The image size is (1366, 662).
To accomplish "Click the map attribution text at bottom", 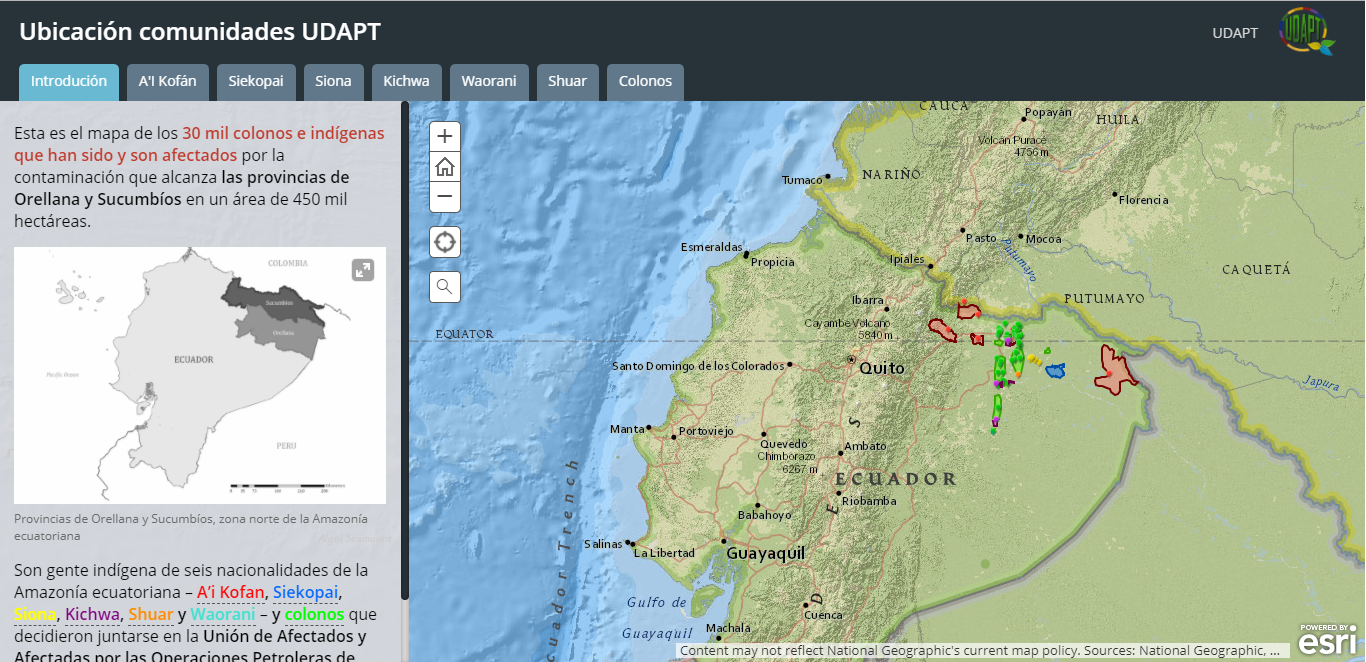I will 979,651.
